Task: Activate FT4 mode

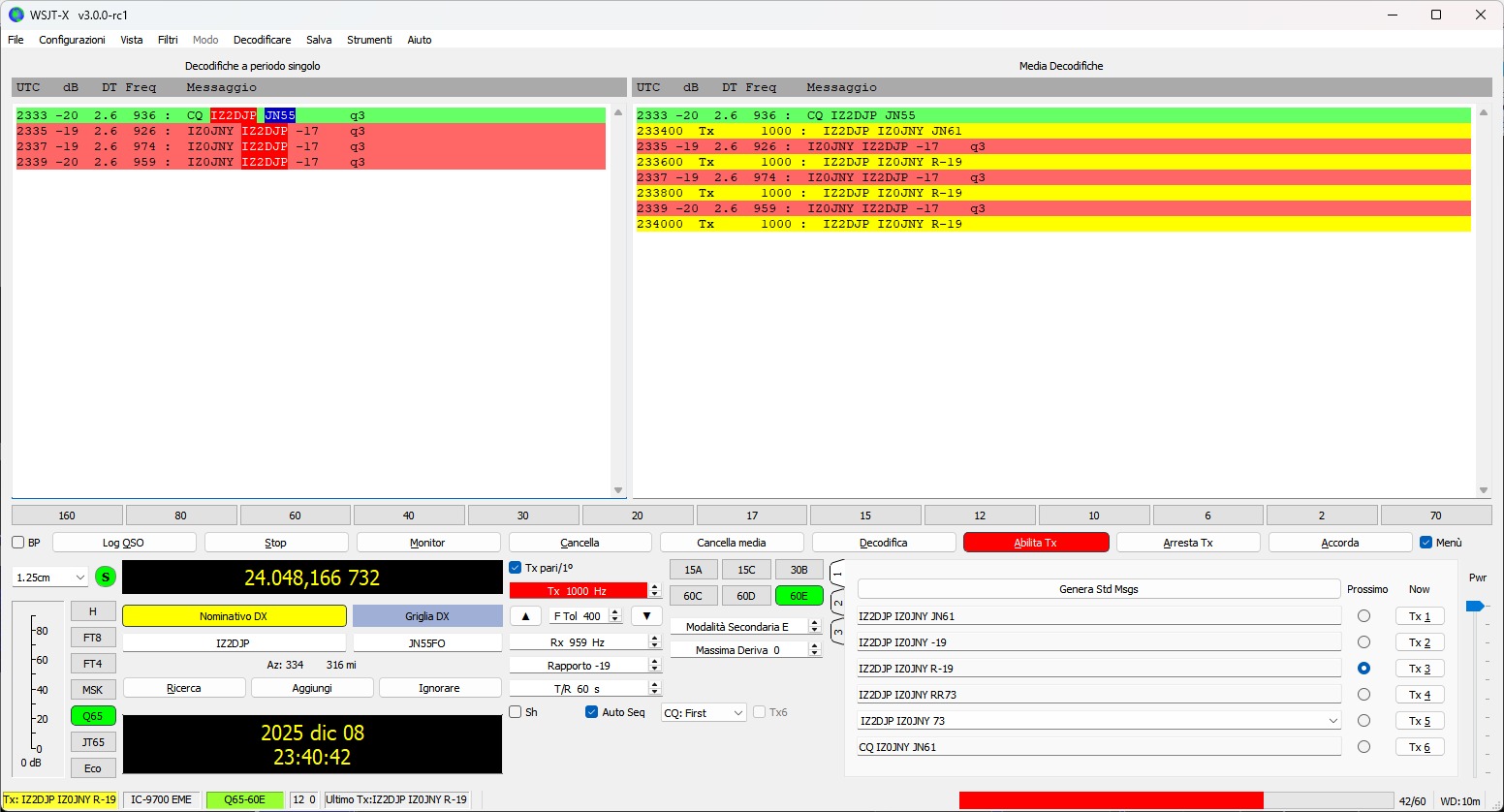Action: click(92, 663)
